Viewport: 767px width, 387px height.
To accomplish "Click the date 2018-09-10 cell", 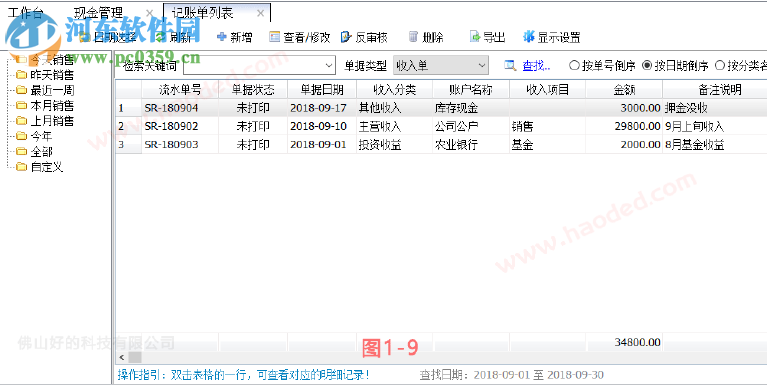I will [x=322, y=126].
